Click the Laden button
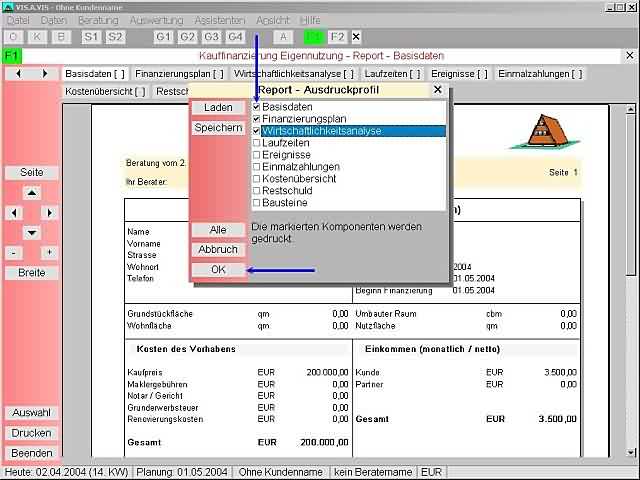 [218, 108]
